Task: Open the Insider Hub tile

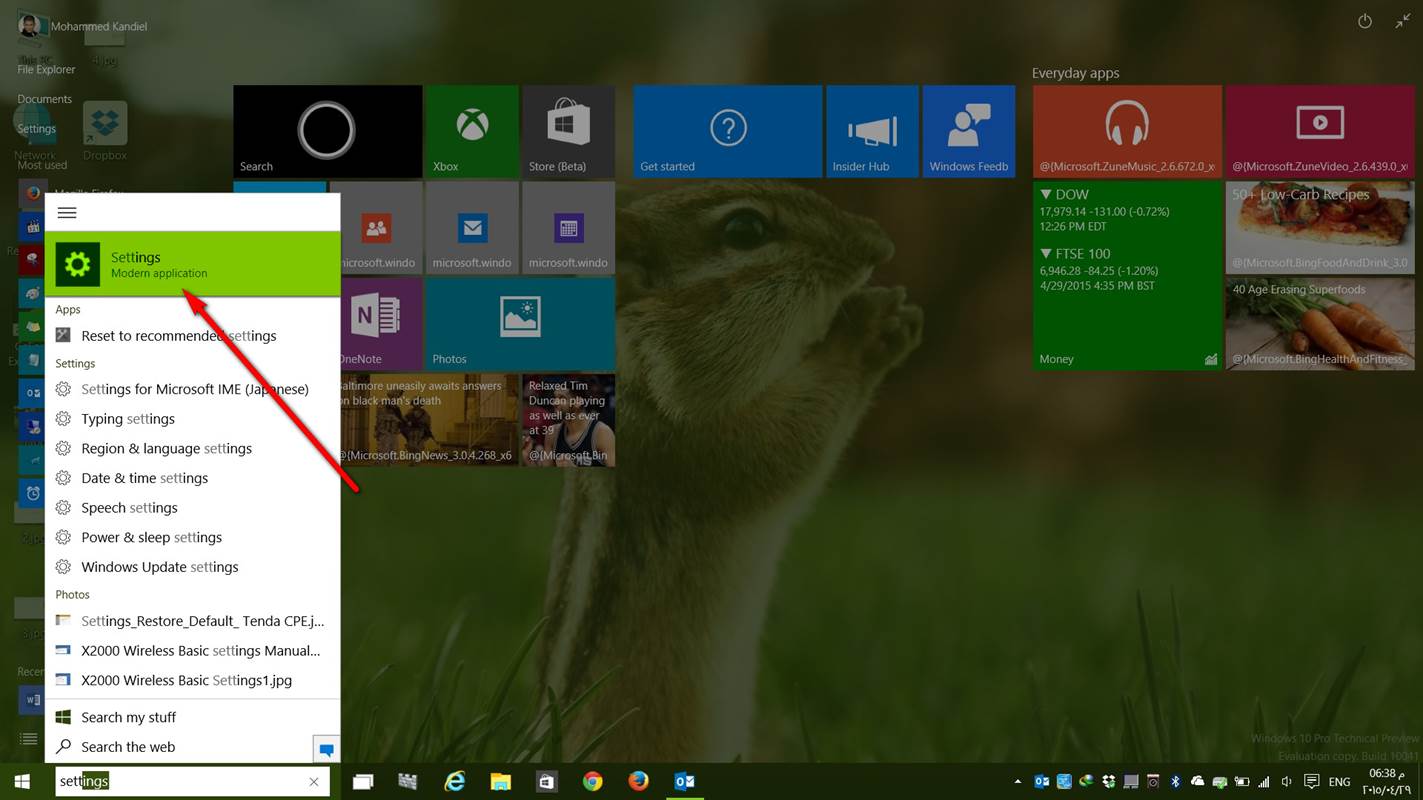Action: pyautogui.click(x=872, y=131)
